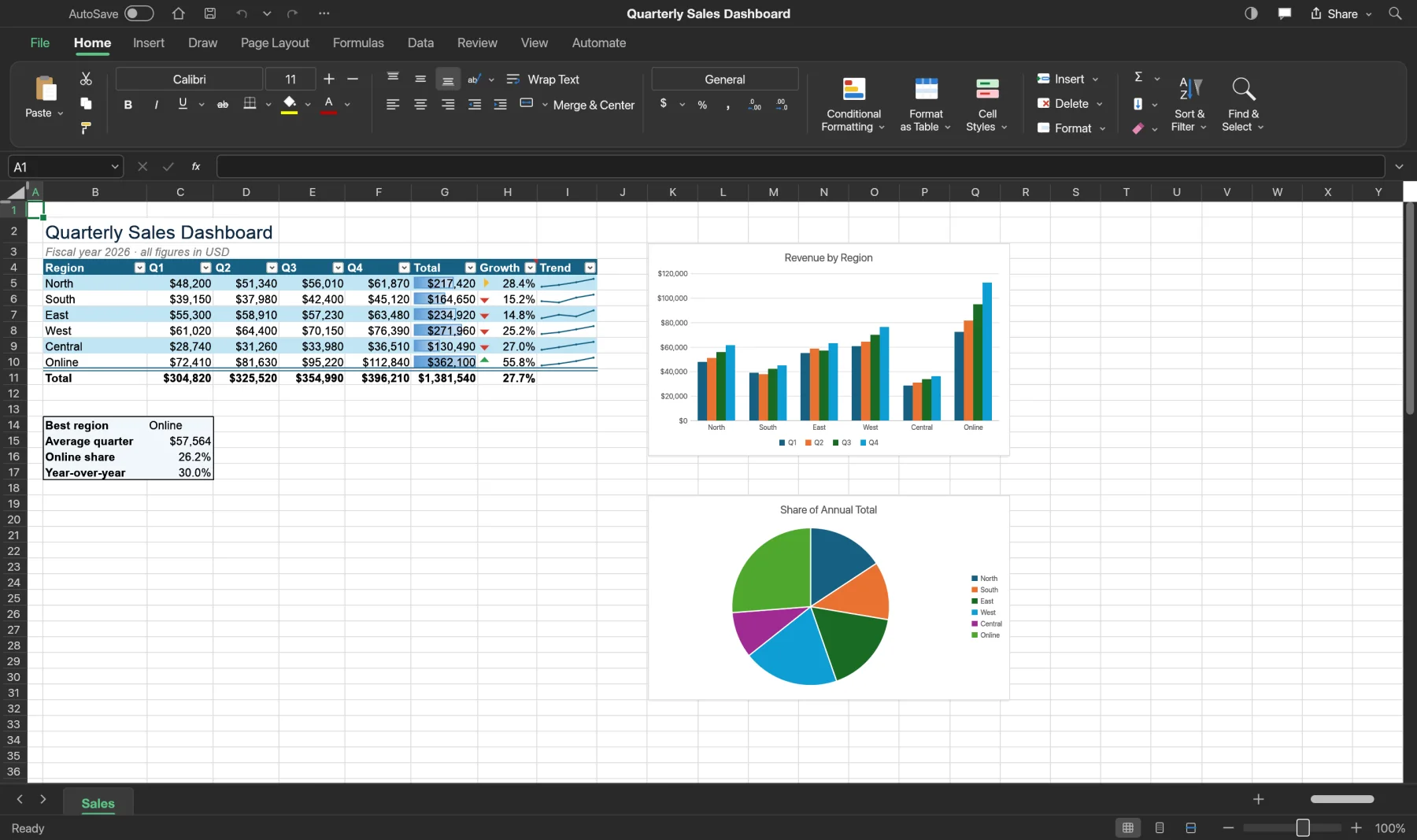
Task: Click the center text icon
Action: tap(420, 104)
